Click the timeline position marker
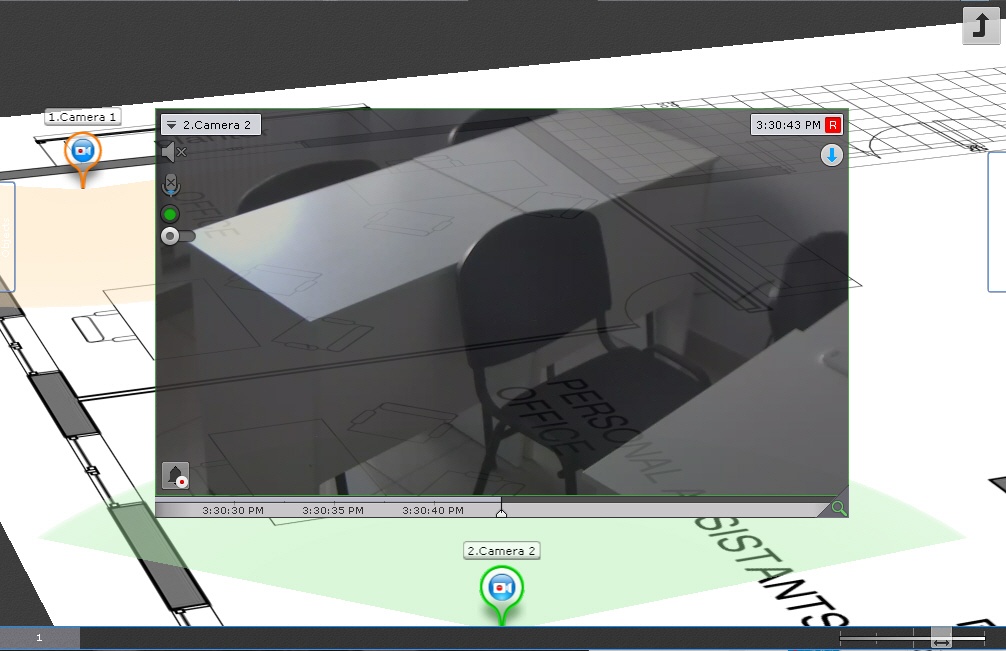This screenshot has width=1006, height=651. (x=501, y=512)
